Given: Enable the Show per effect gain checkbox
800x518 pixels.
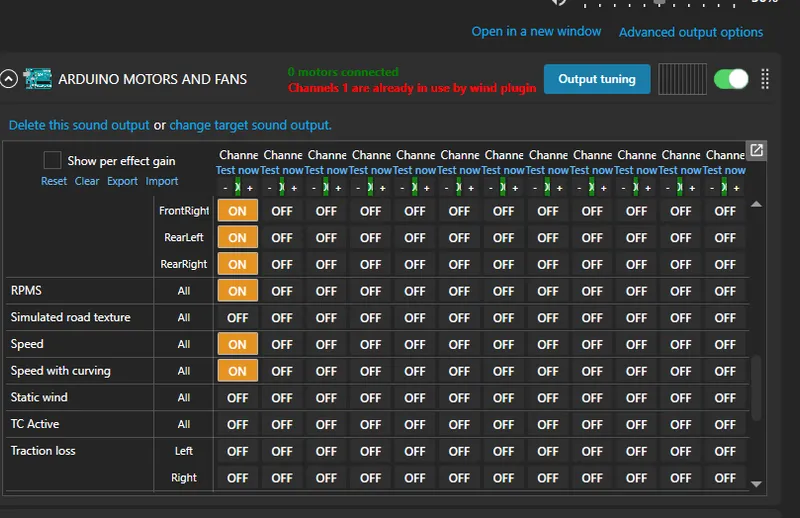Looking at the screenshot, I should click(x=52, y=160).
